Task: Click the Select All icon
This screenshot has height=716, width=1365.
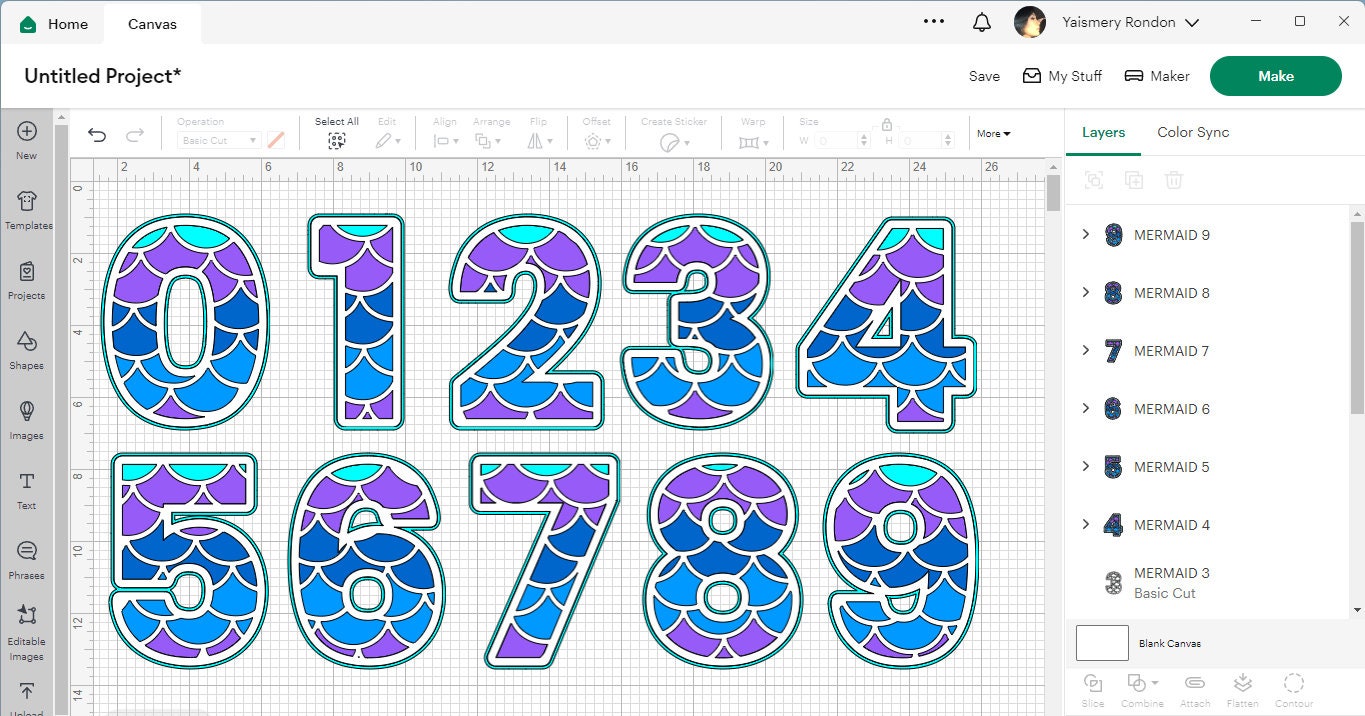Action: tap(337, 141)
